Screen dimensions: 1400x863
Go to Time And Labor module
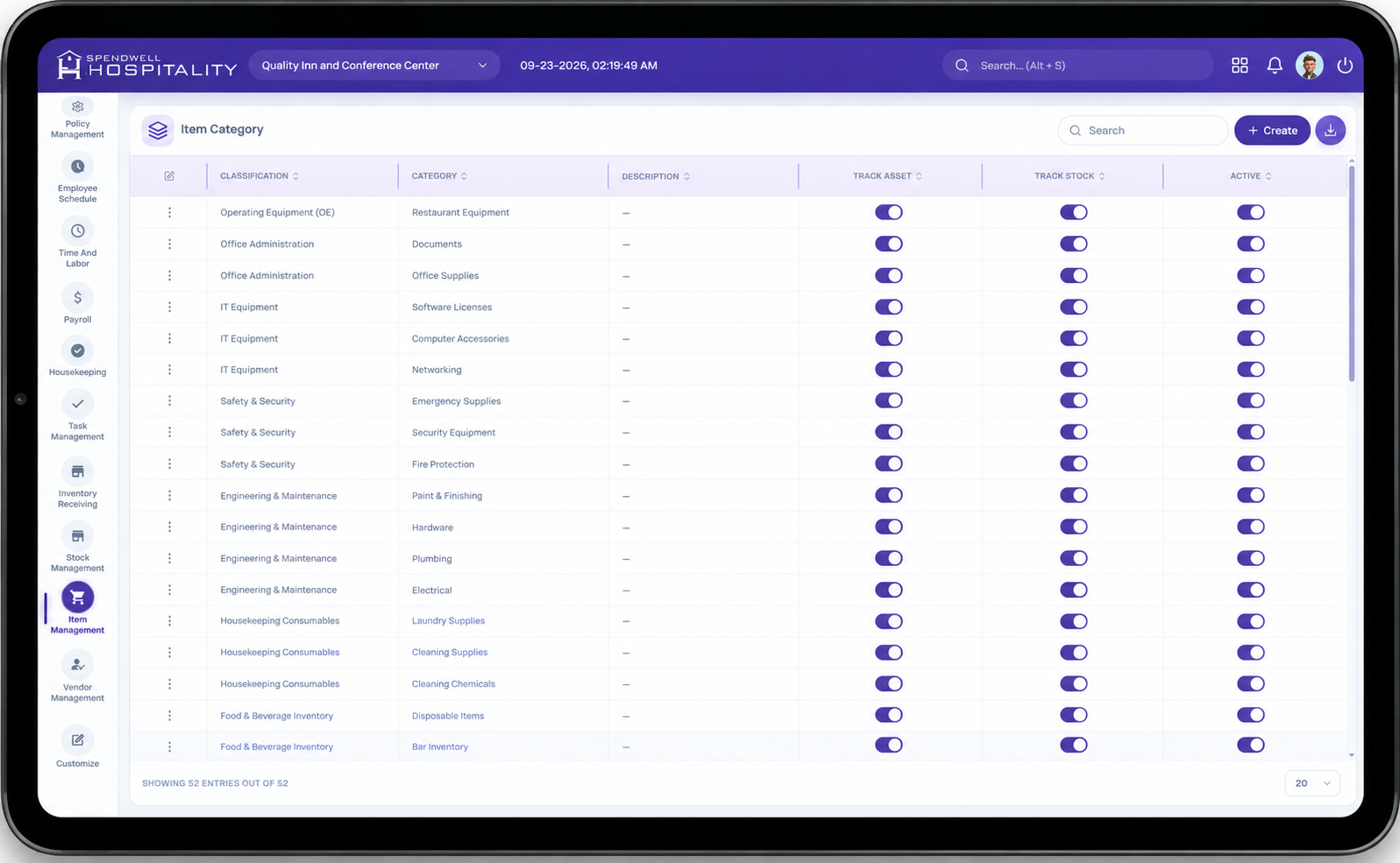point(77,244)
